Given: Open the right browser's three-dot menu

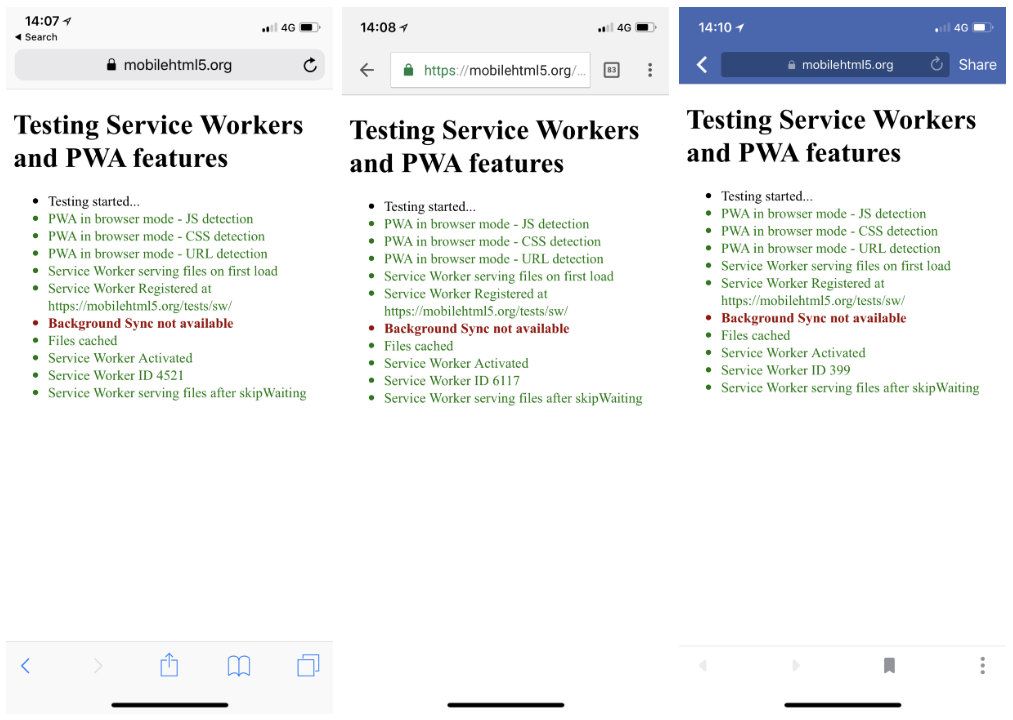Looking at the screenshot, I should pos(982,665).
